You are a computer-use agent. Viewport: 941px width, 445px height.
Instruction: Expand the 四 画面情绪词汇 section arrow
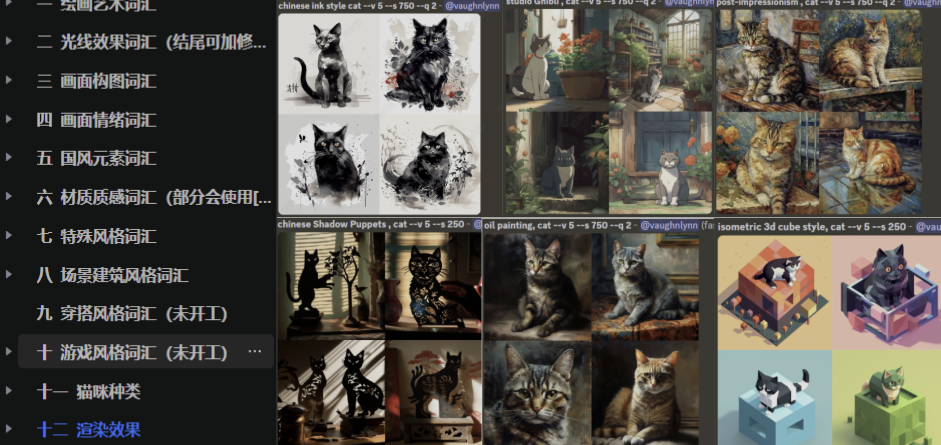(x=8, y=119)
